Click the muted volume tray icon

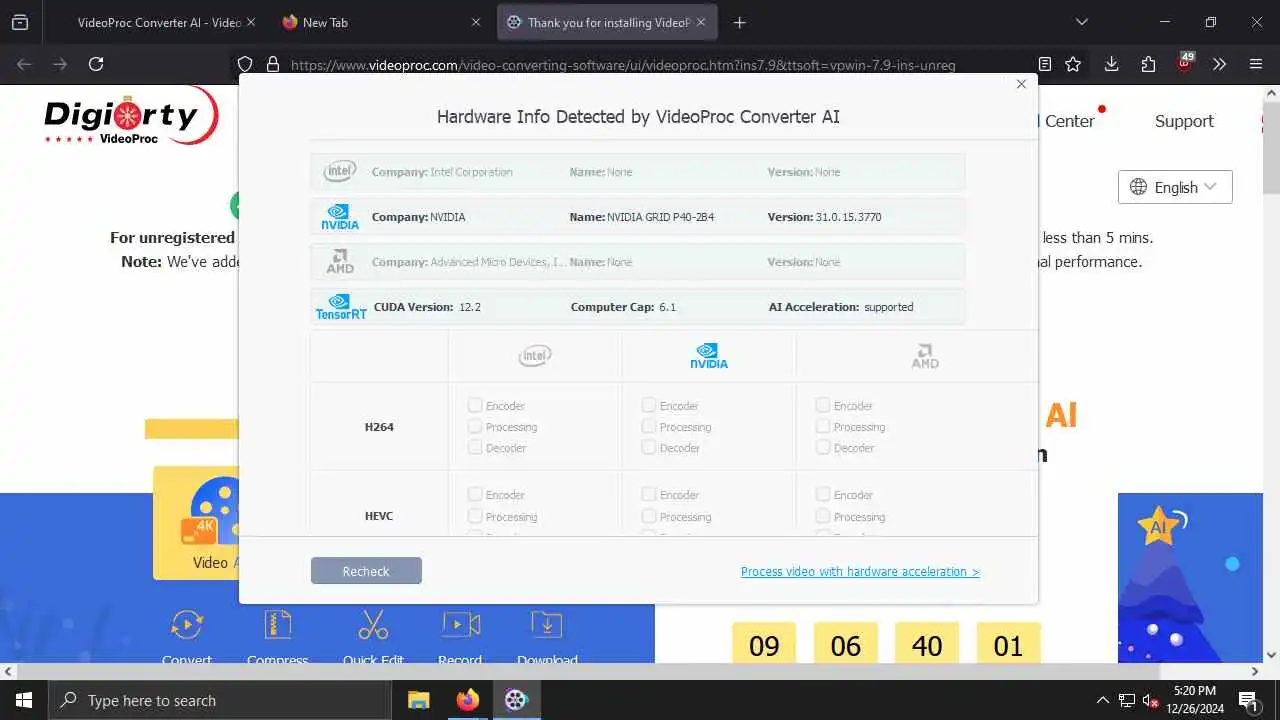click(x=1151, y=700)
